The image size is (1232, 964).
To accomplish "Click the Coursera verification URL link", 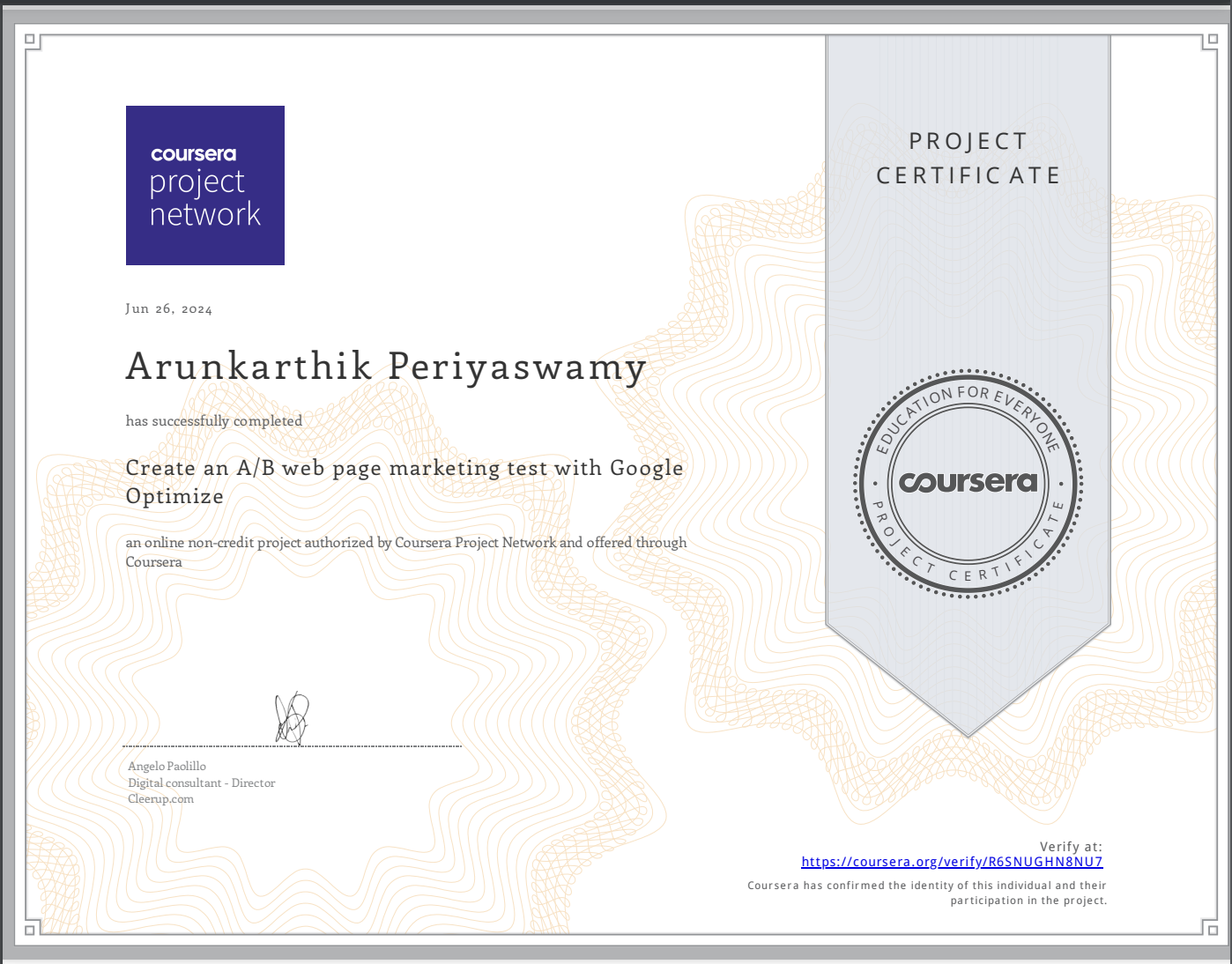I will click(952, 862).
